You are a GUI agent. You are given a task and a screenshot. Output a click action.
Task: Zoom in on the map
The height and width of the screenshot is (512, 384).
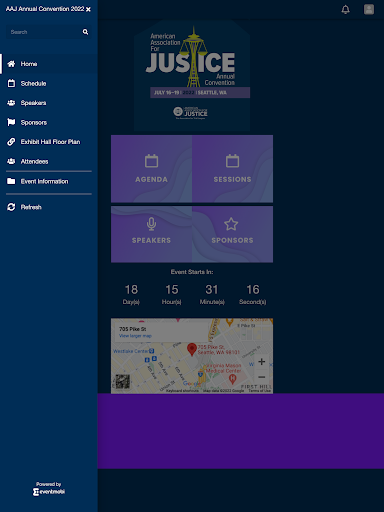(x=262, y=362)
